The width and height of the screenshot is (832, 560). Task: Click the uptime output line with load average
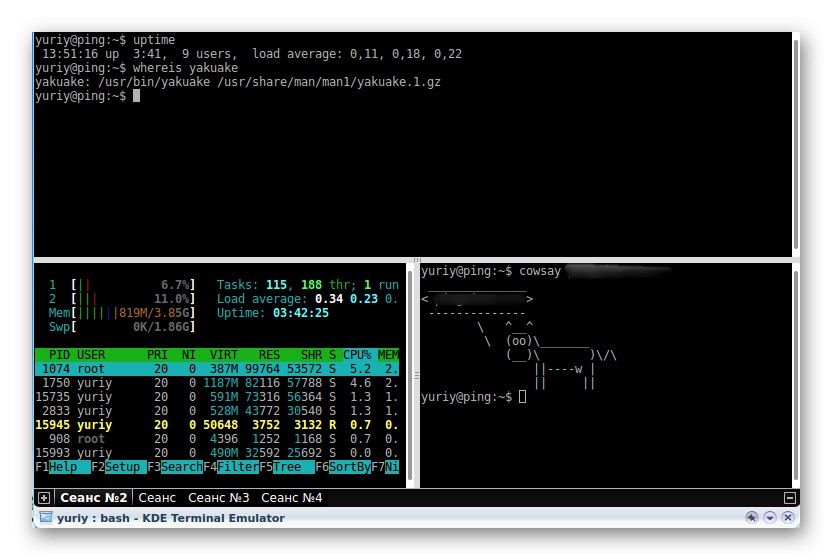(x=252, y=54)
